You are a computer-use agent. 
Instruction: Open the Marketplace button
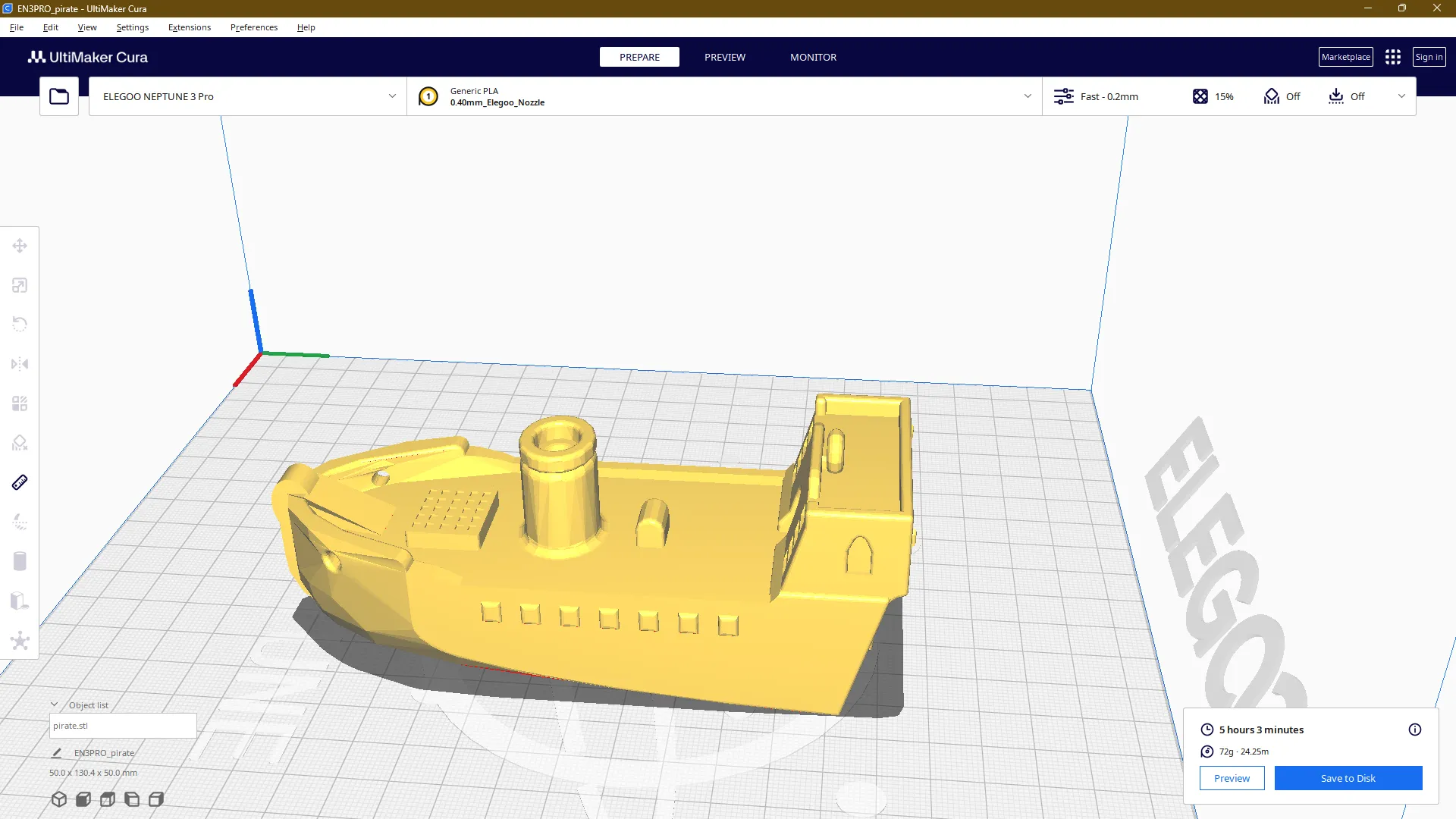pos(1345,57)
